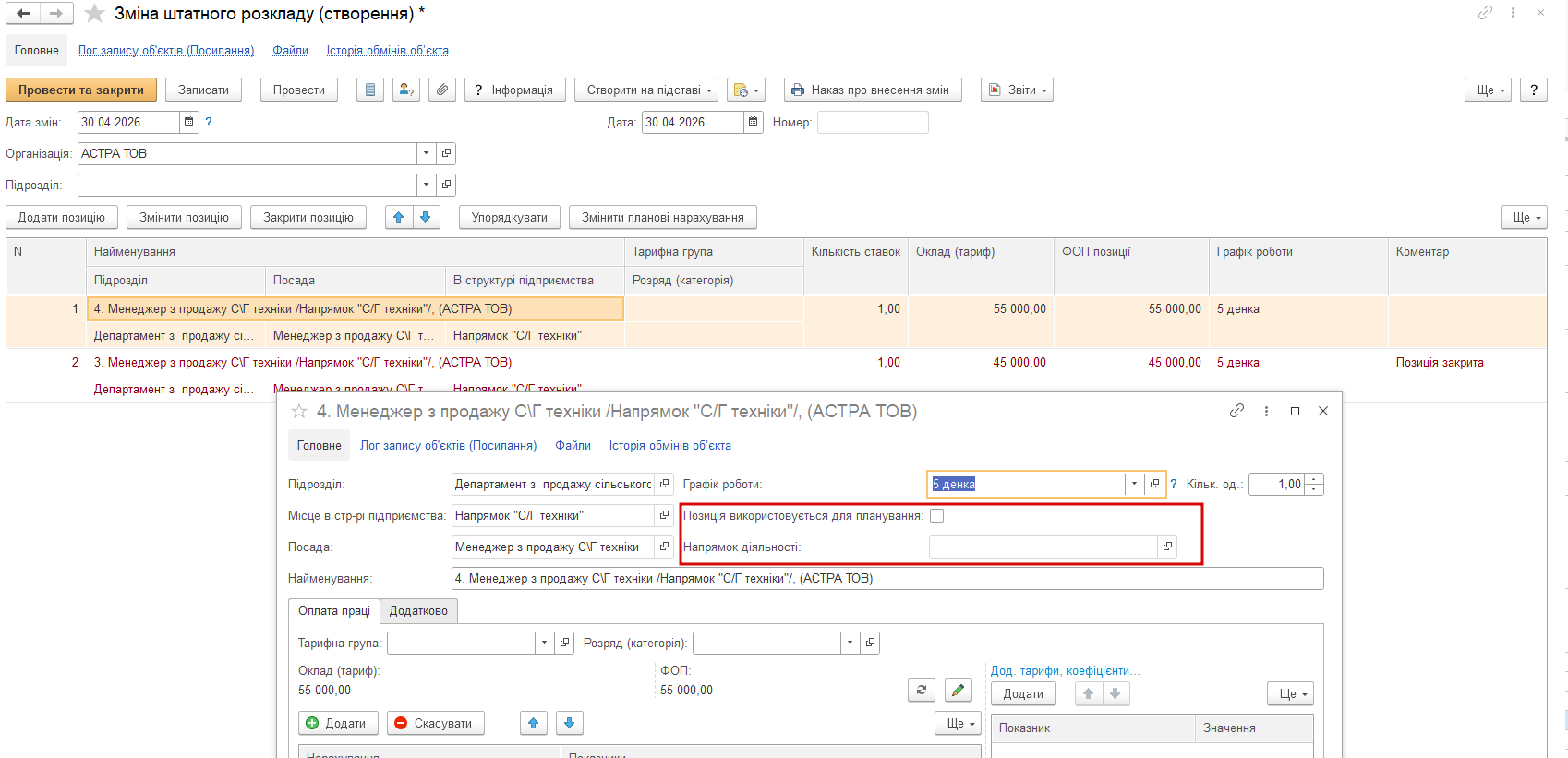Click the Найменування field in the dialog
1568x758 pixels.
pyautogui.click(x=887, y=578)
